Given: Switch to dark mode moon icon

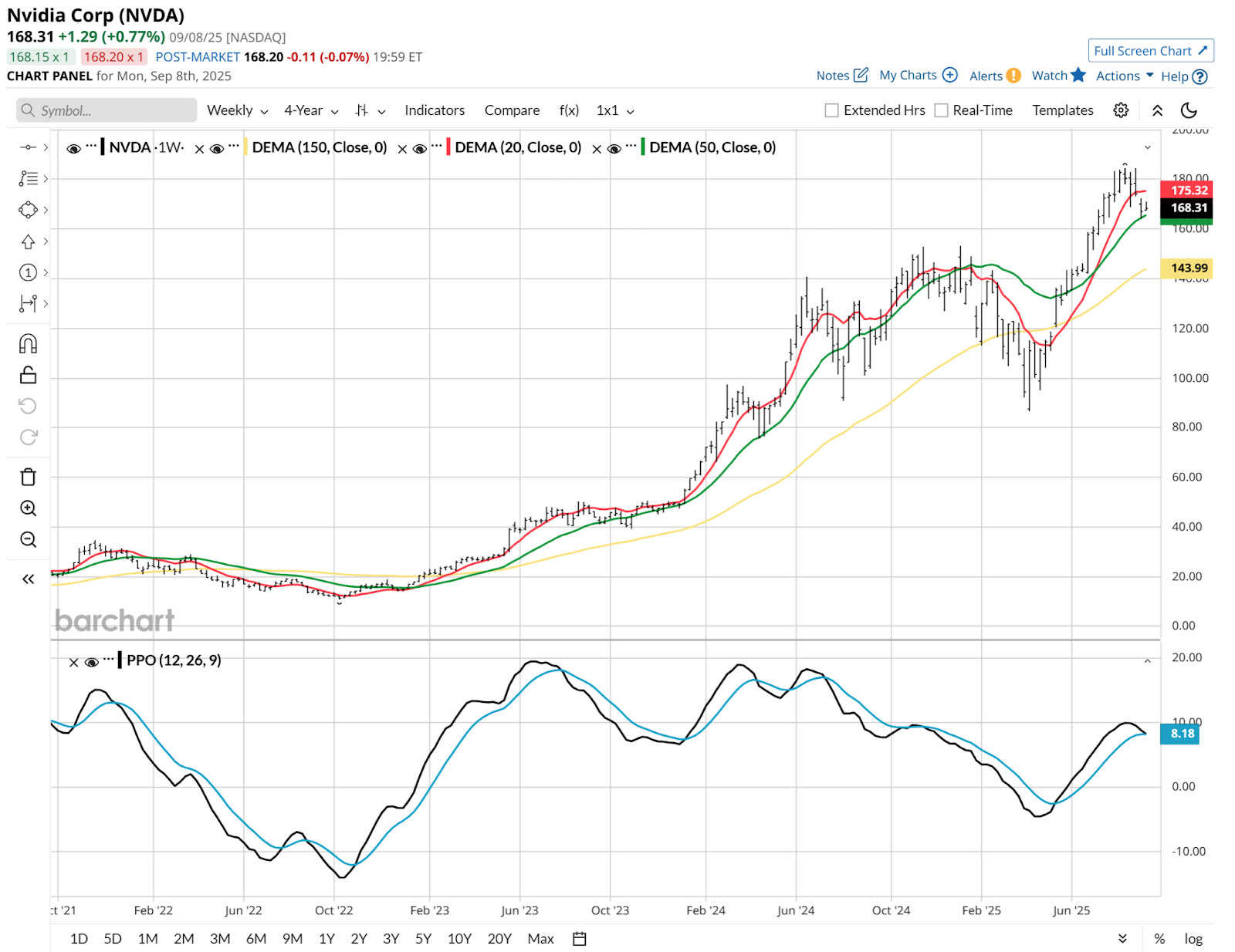Looking at the screenshot, I should [x=1189, y=110].
